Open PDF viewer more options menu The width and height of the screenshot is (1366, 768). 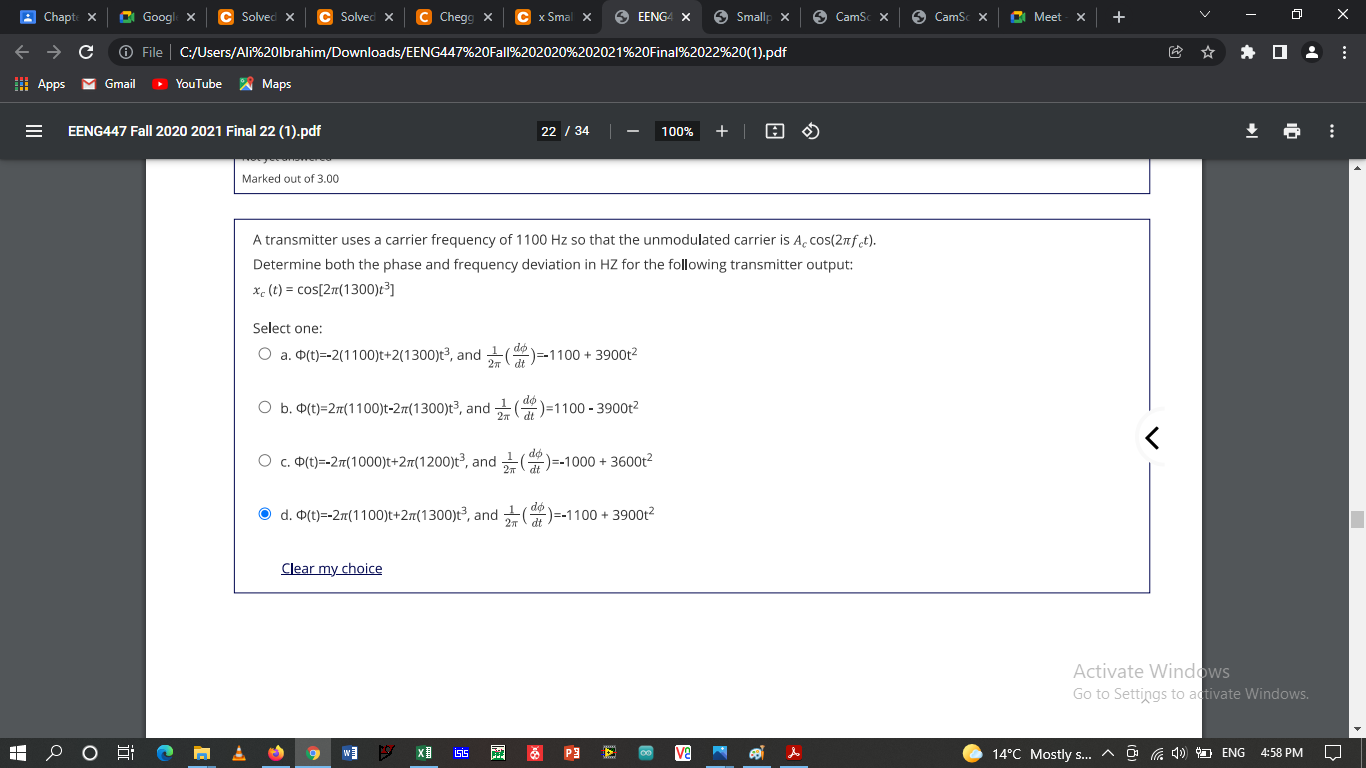tap(1331, 131)
